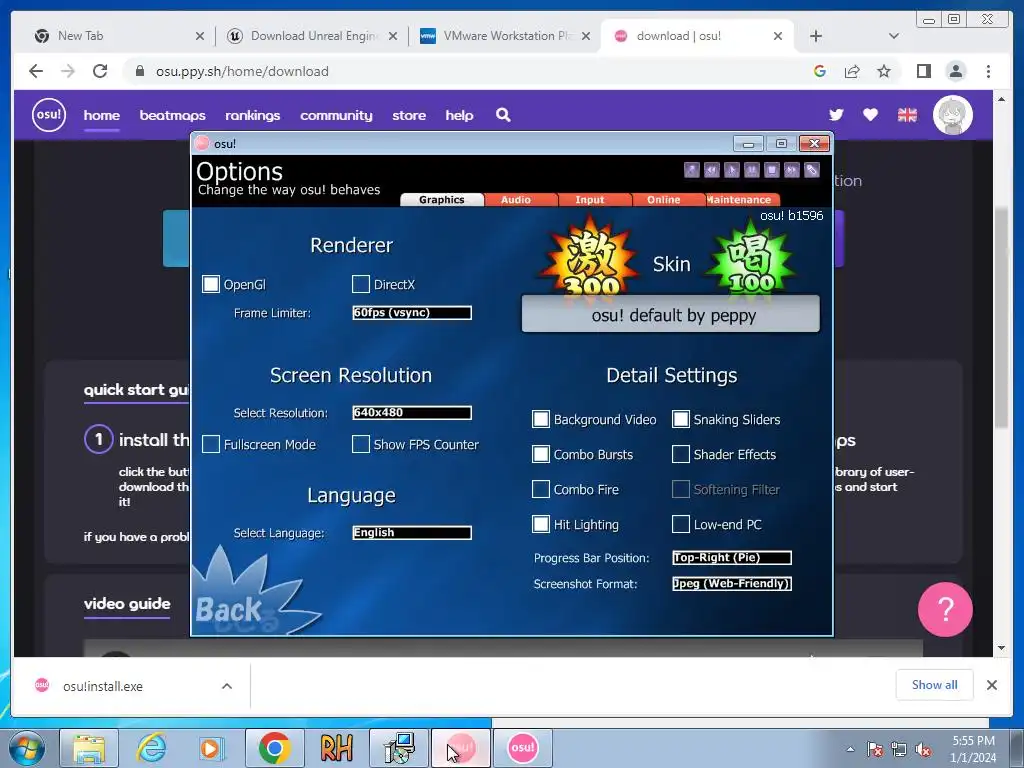Toggle the Fullscreen Mode checkbox
1024x768 pixels.
pos(211,444)
